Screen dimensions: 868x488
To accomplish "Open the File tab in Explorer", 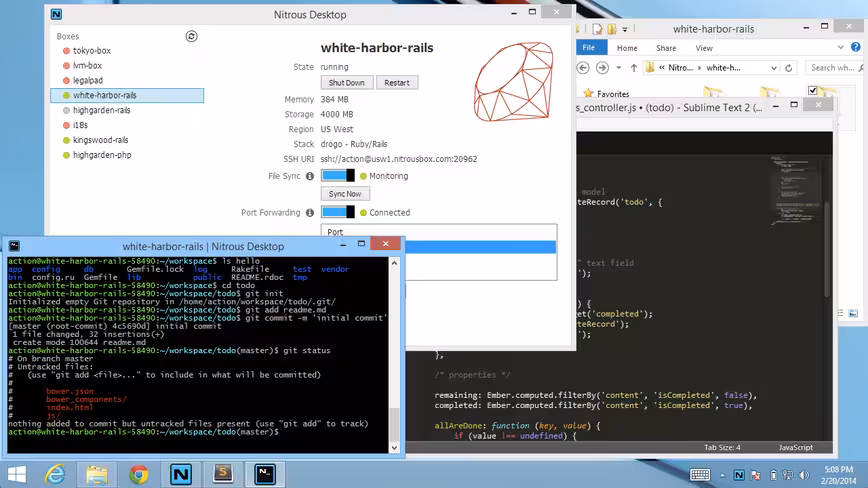I will (591, 48).
